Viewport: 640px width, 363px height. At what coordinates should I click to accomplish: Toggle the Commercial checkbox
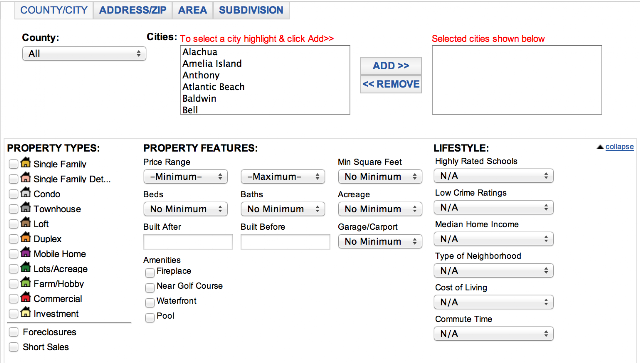pos(13,298)
